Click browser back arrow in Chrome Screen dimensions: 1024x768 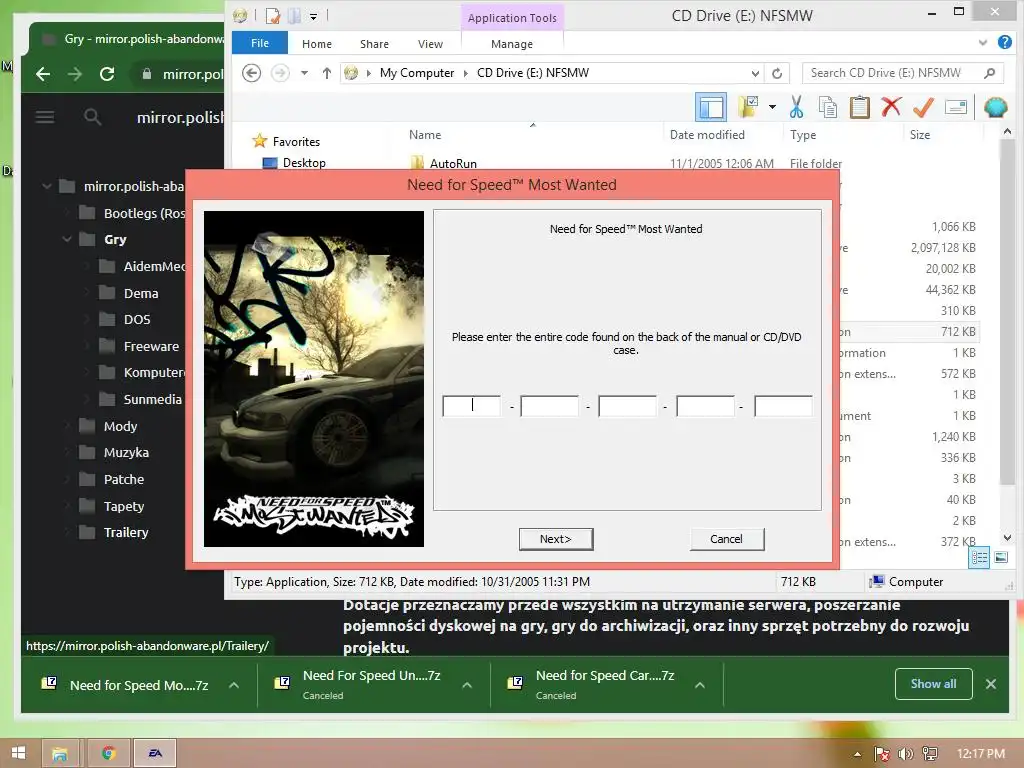[43, 74]
